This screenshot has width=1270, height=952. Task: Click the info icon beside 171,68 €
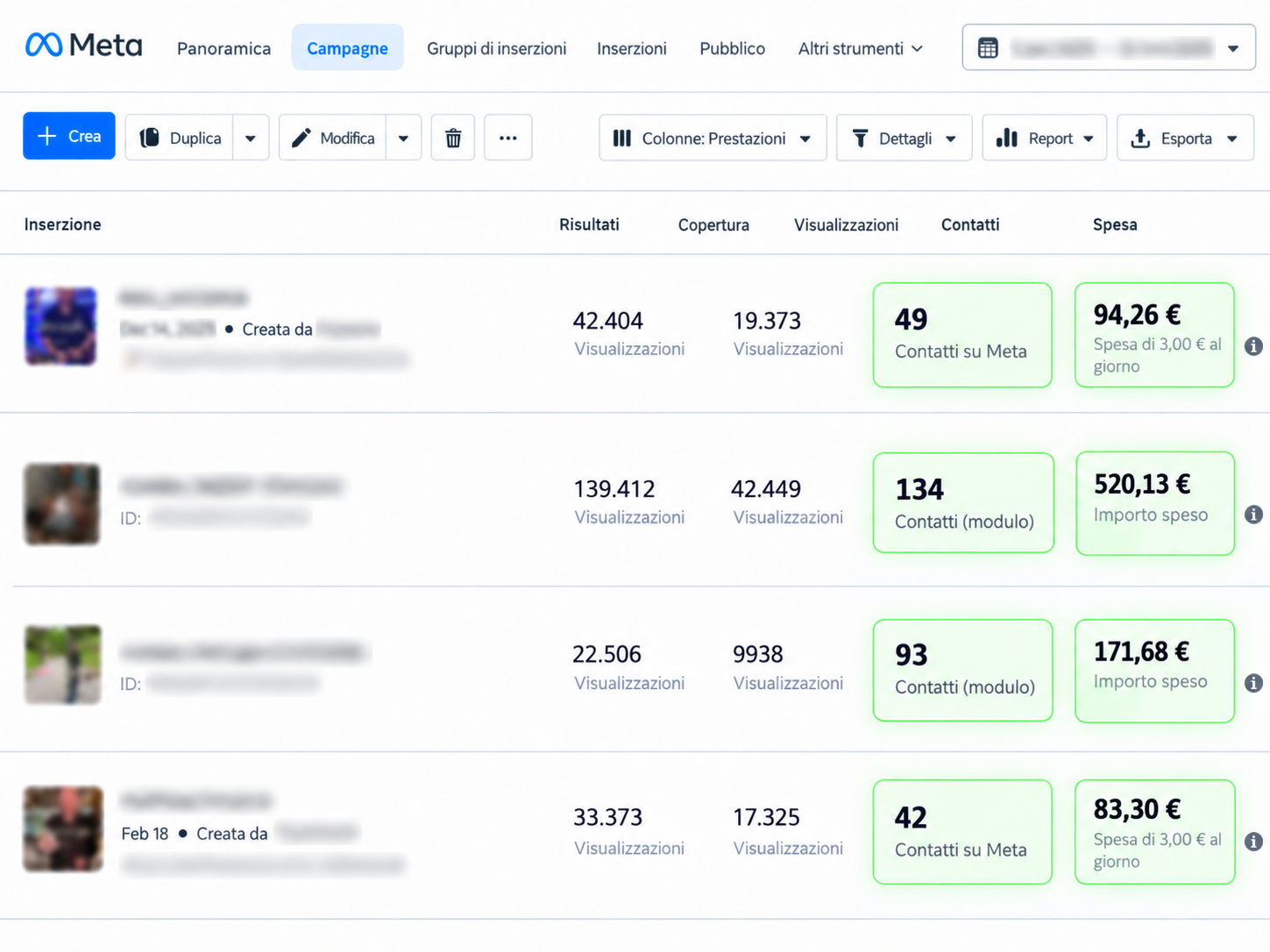coord(1254,683)
